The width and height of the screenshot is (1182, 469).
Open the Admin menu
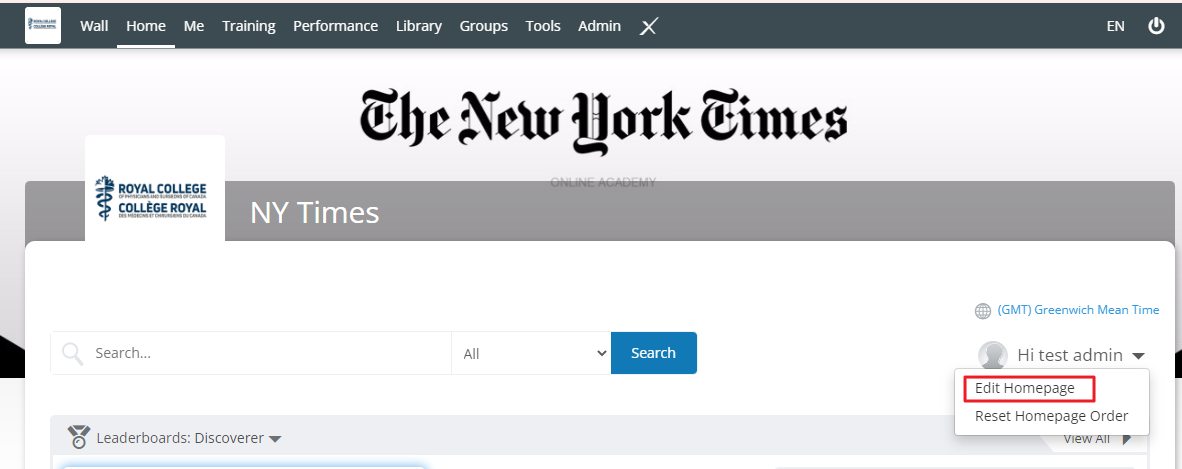click(x=599, y=26)
